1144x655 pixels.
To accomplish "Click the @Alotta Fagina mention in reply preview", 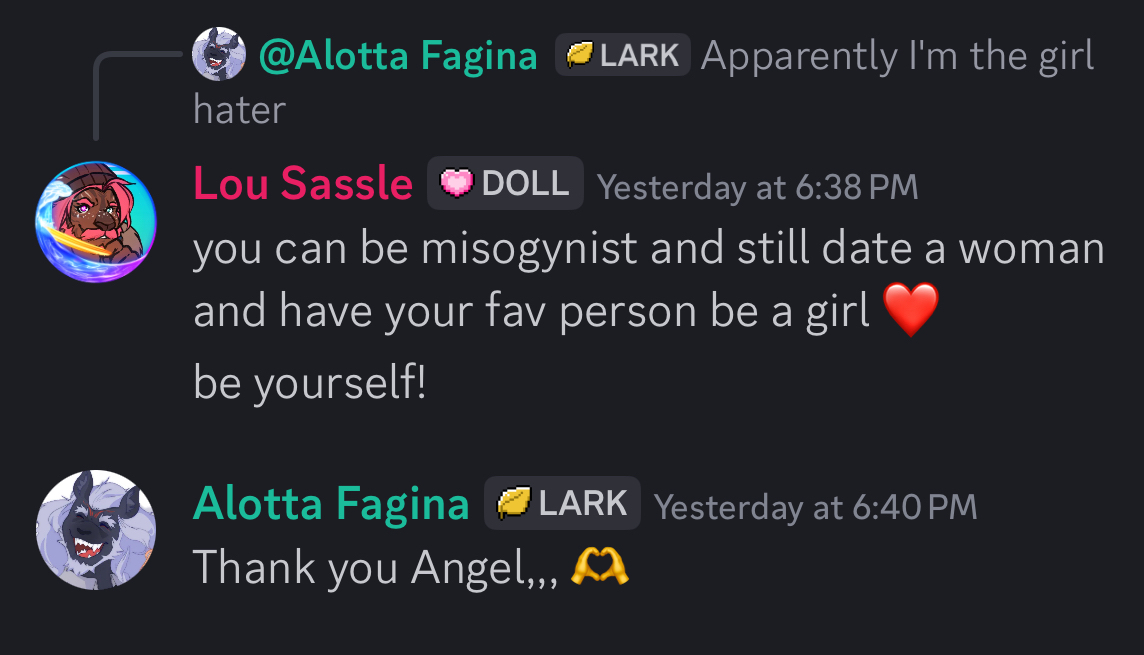I will (x=398, y=56).
